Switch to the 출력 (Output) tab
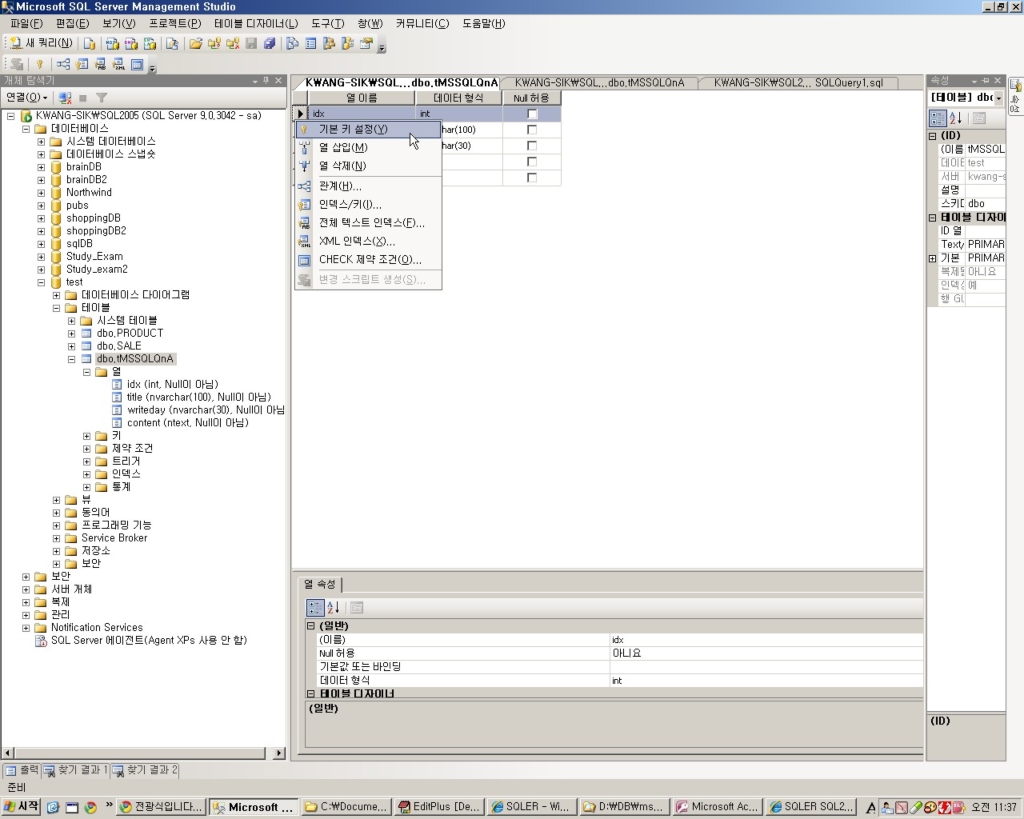 (22, 770)
